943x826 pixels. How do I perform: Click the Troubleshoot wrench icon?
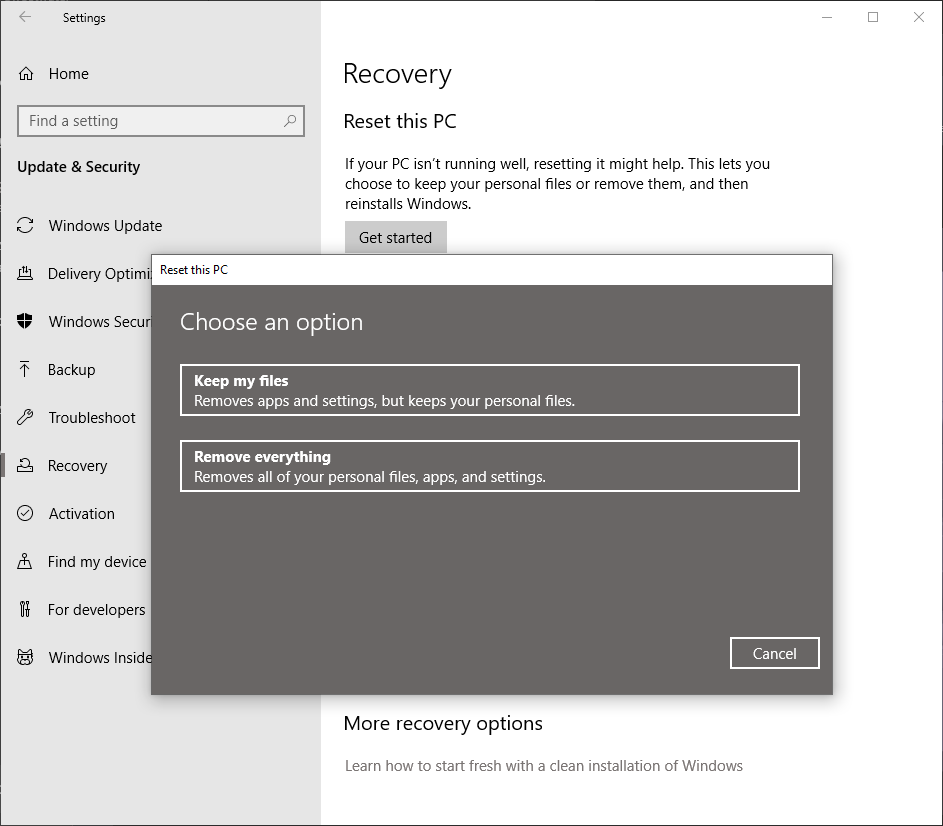tap(26, 418)
